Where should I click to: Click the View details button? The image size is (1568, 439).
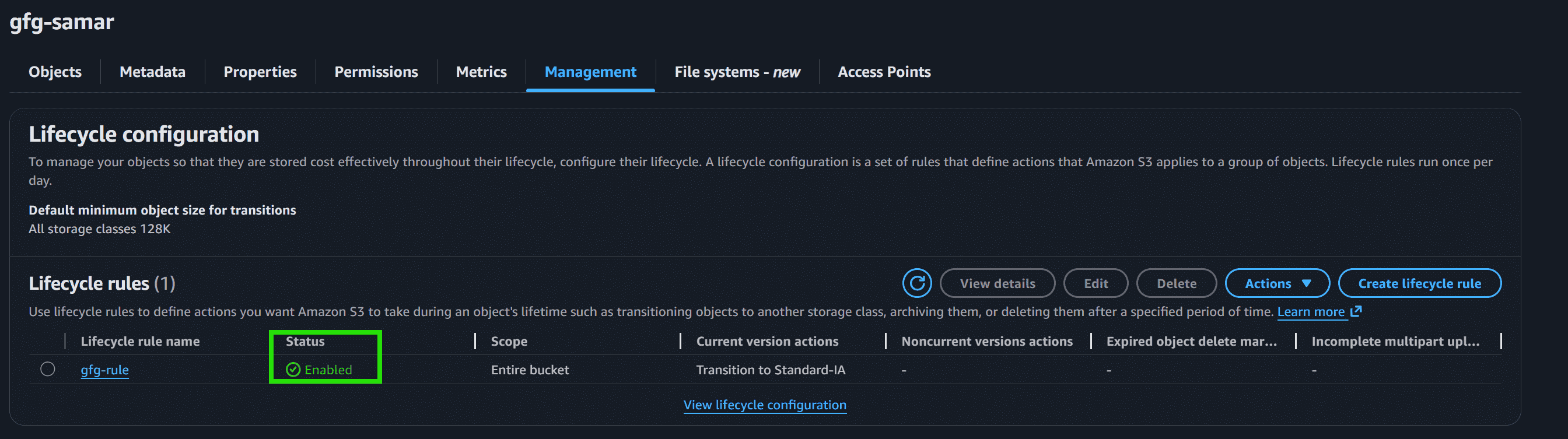point(997,283)
